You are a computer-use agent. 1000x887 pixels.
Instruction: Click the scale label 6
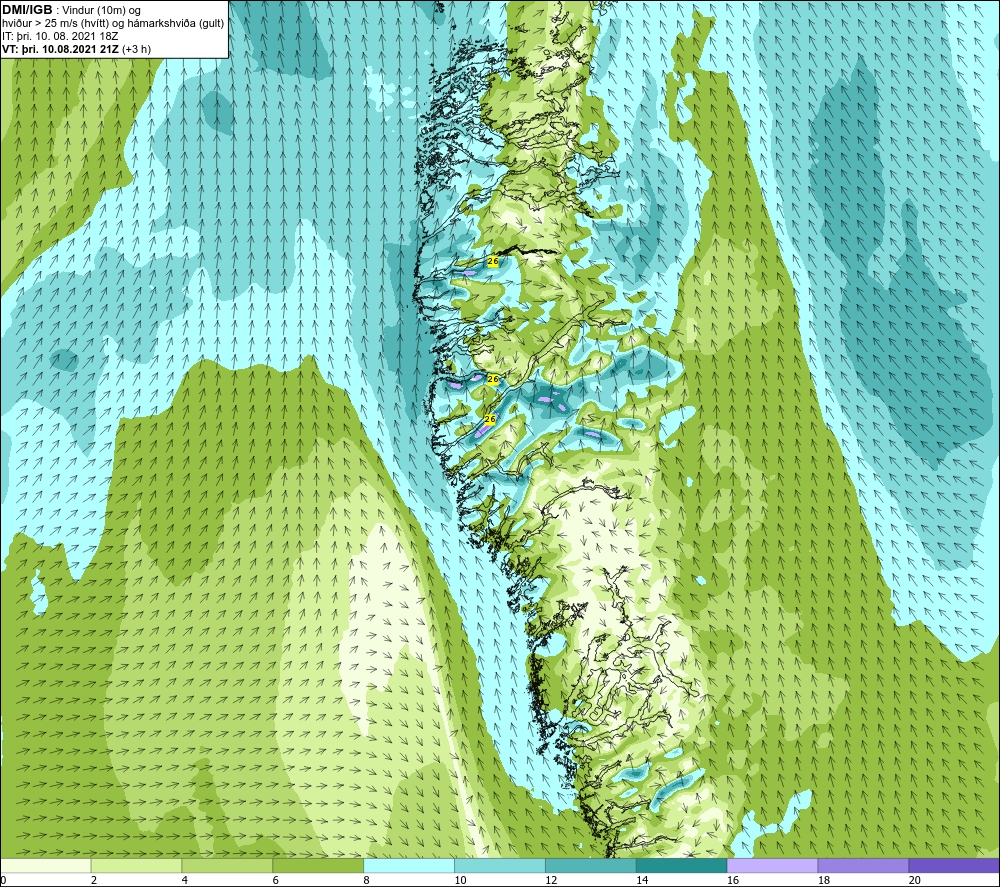tap(276, 880)
